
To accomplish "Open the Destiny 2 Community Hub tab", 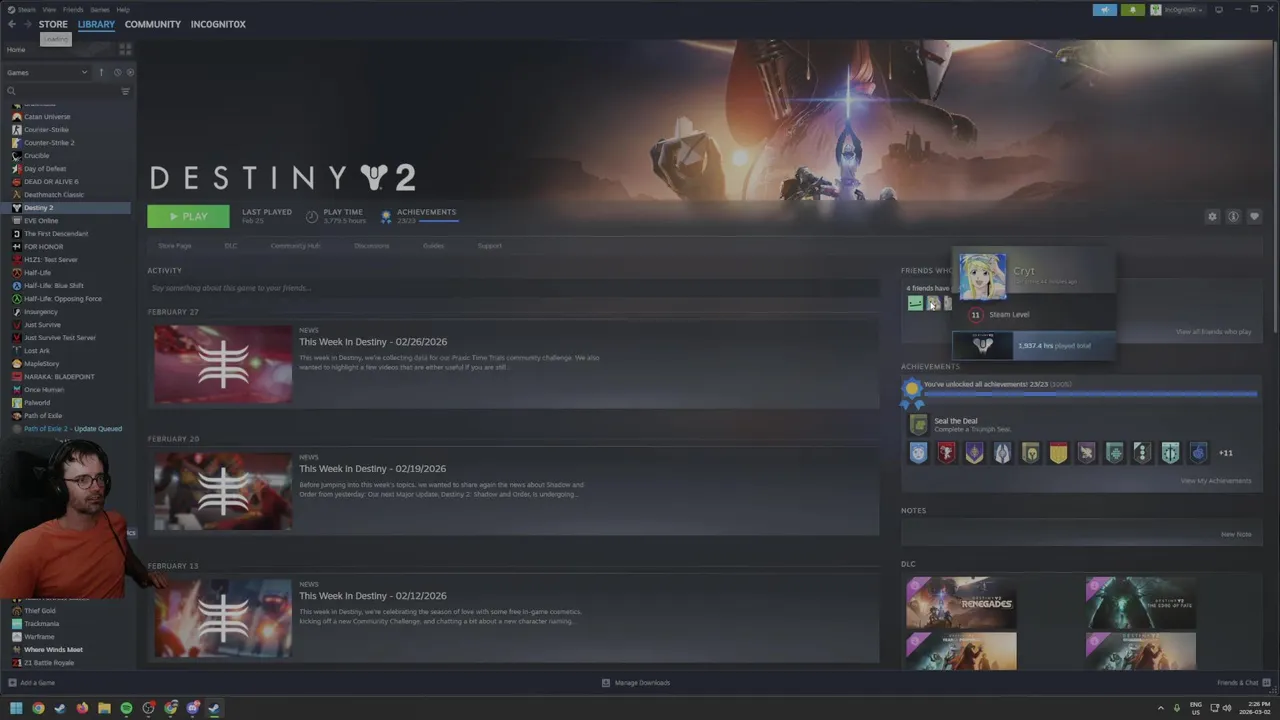I will tap(295, 246).
